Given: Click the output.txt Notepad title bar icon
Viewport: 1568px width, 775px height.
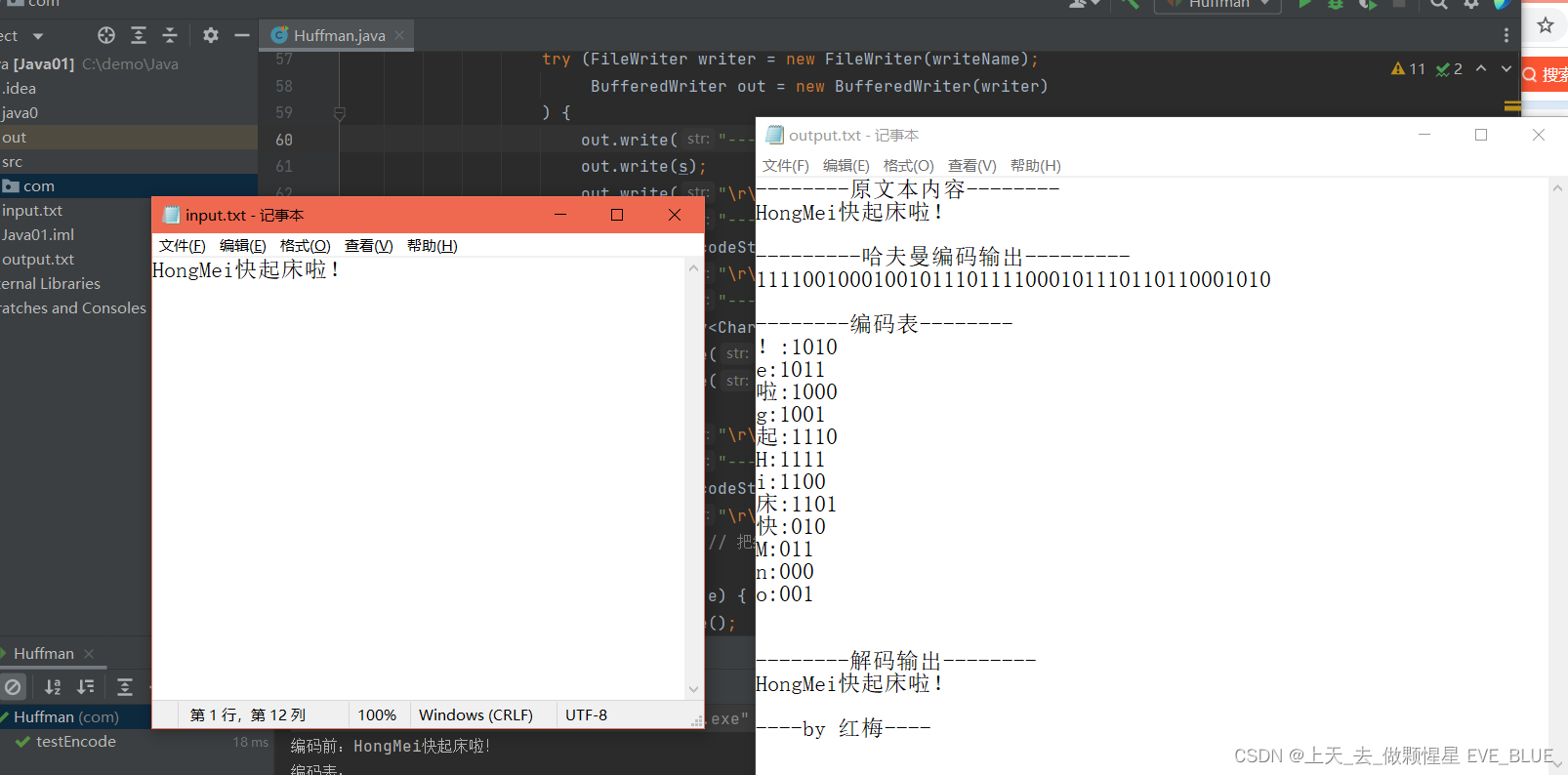Looking at the screenshot, I should pyautogui.click(x=775, y=135).
